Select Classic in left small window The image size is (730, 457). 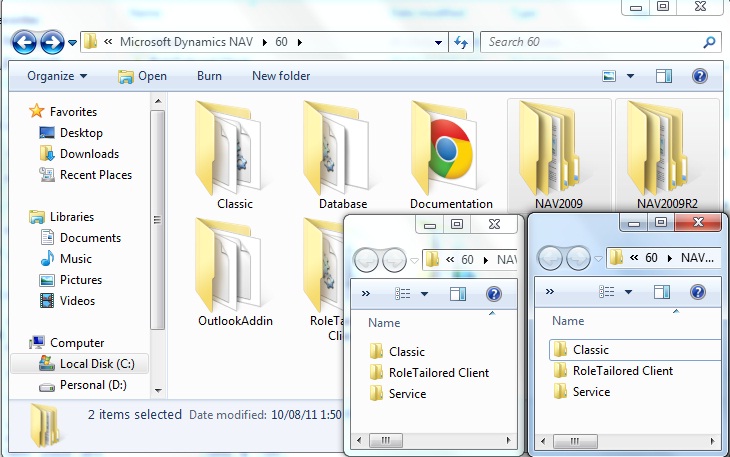pyautogui.click(x=406, y=352)
